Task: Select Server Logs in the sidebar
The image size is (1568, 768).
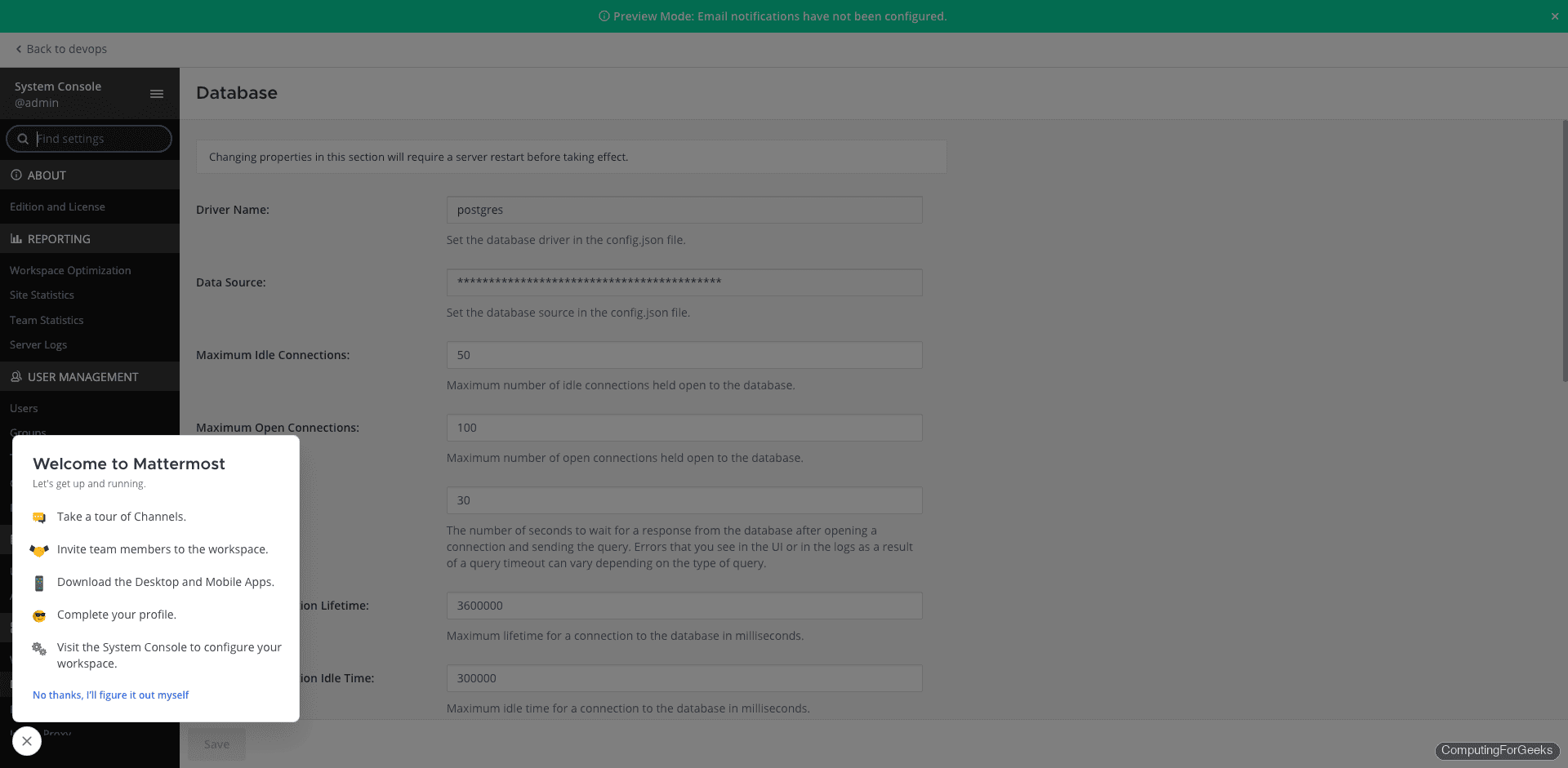Action: pos(38,344)
